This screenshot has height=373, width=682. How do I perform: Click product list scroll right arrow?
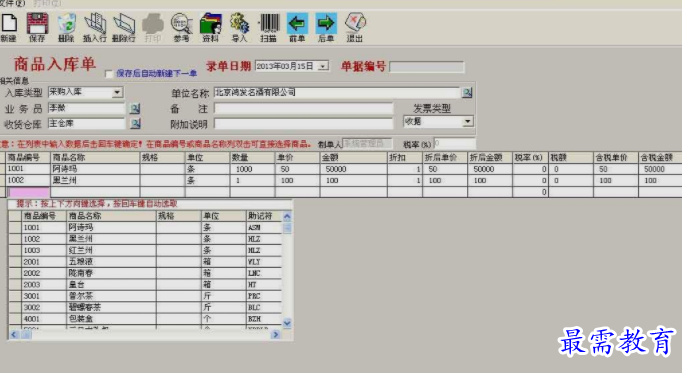(275, 334)
